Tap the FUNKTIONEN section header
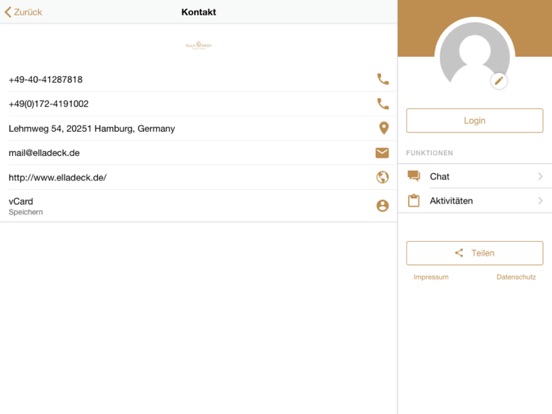The width and height of the screenshot is (552, 414). [429, 153]
